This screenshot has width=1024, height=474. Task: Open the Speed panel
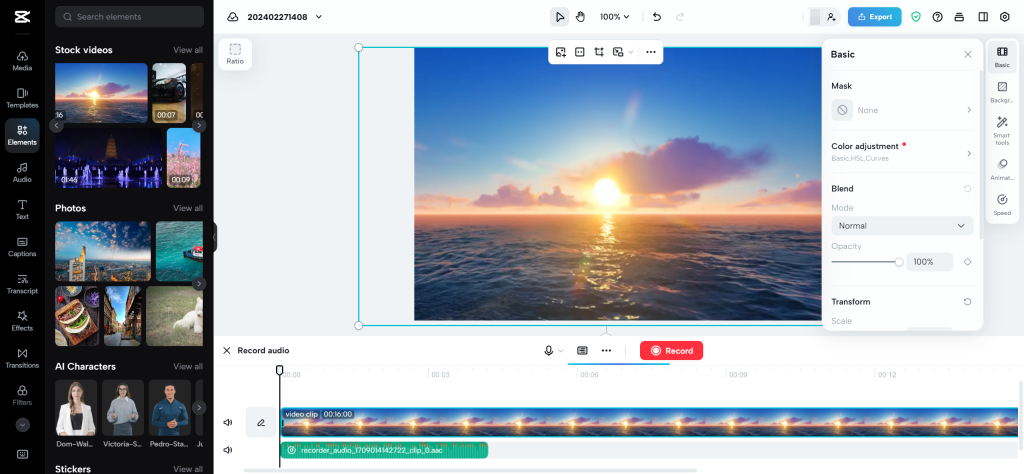(x=1002, y=204)
